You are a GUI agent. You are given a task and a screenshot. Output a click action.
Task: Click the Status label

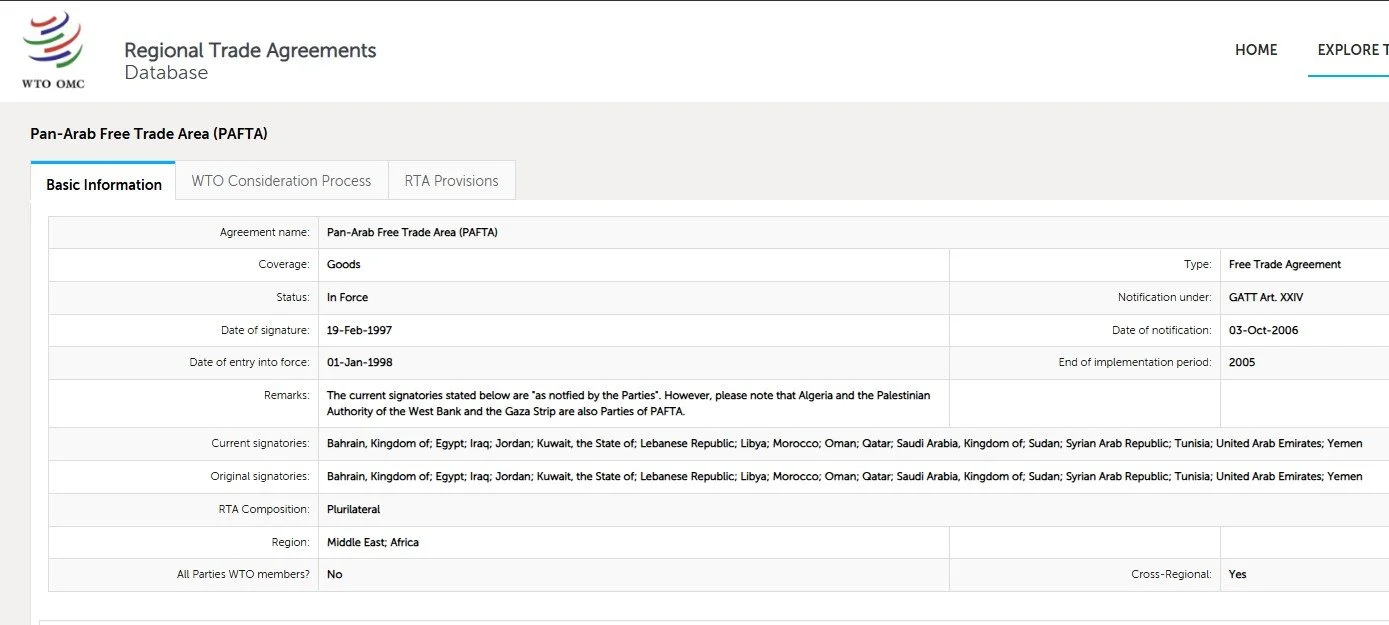(x=293, y=298)
